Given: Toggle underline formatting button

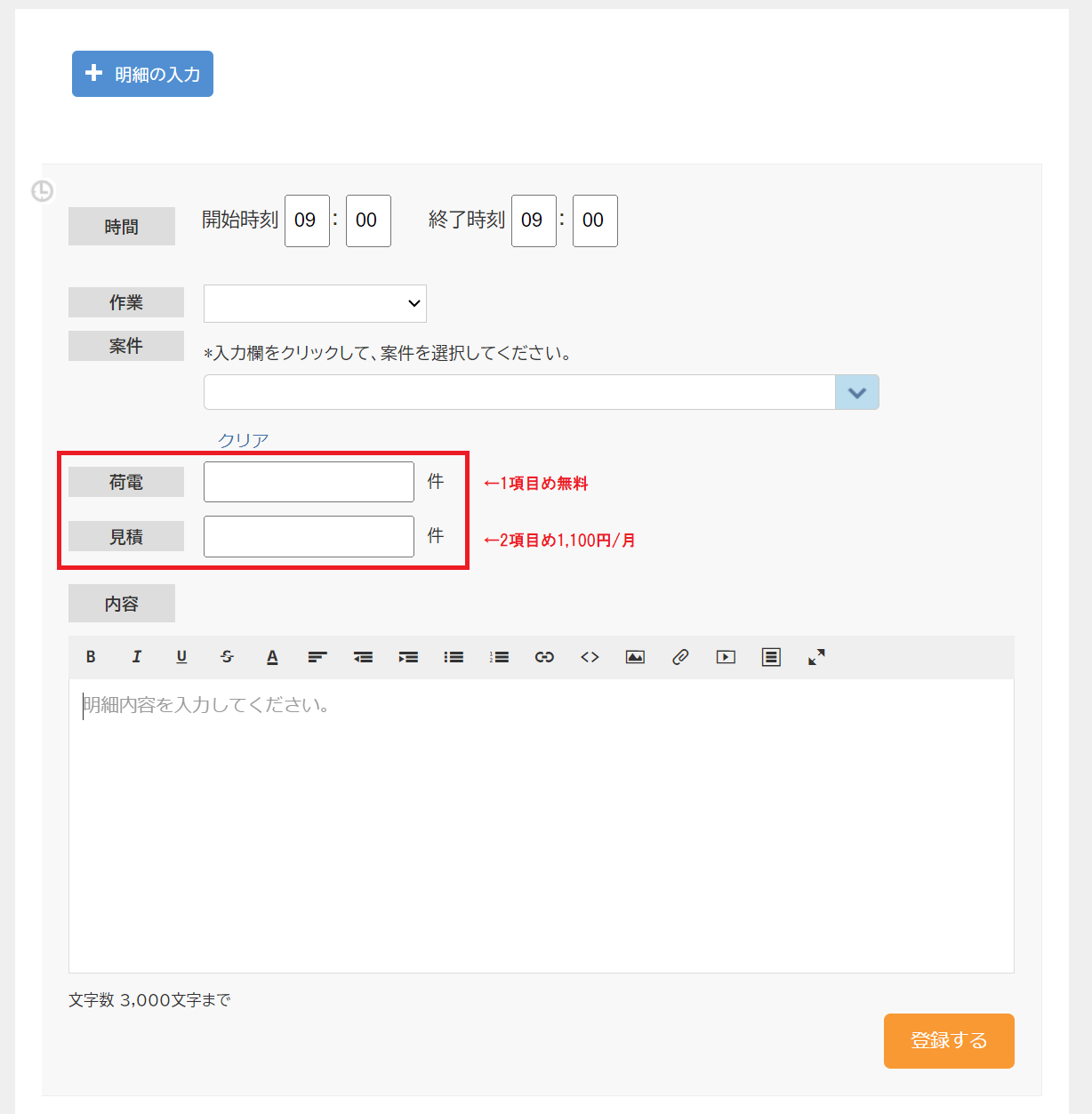Looking at the screenshot, I should coord(181,657).
